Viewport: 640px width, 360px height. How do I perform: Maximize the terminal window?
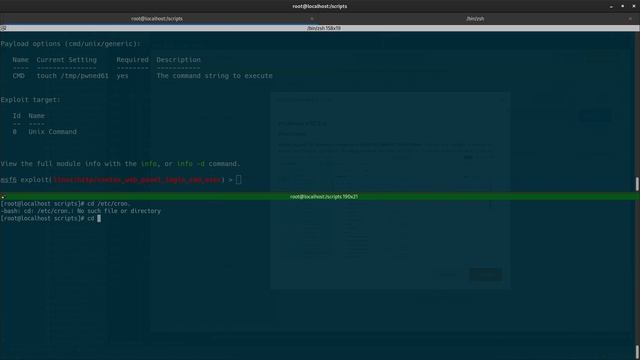(x=622, y=6)
